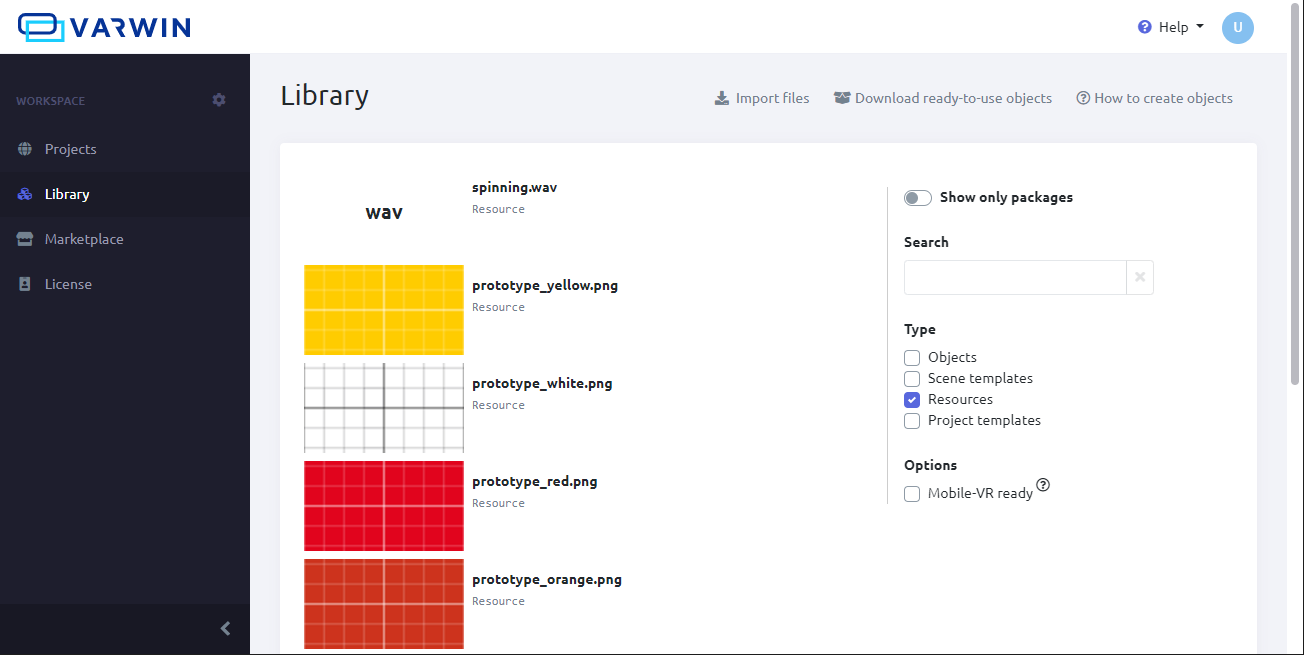Click the Projects globe icon
Image resolution: width=1304 pixels, height=655 pixels.
click(x=25, y=149)
